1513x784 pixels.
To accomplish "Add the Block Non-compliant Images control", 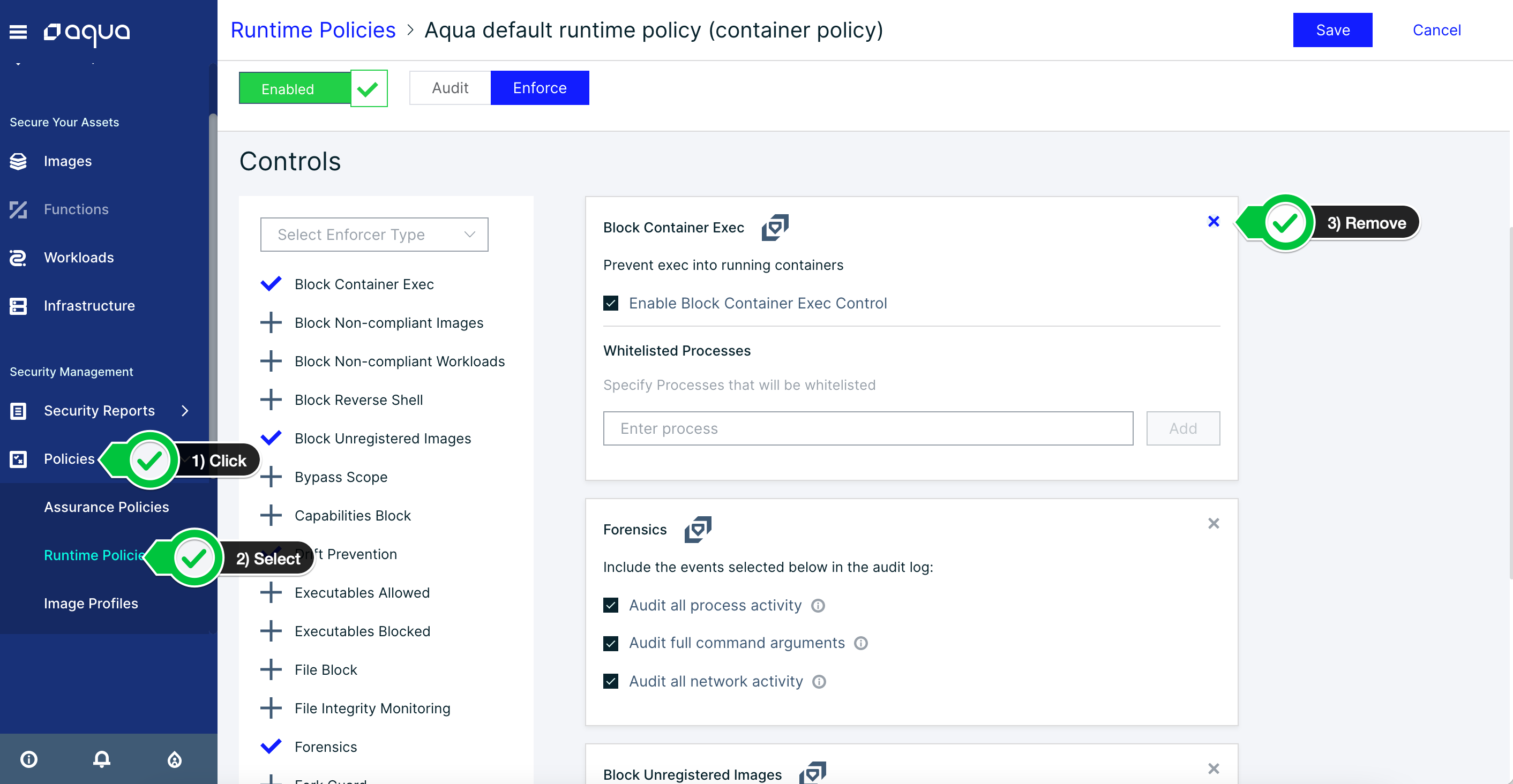I will [271, 322].
